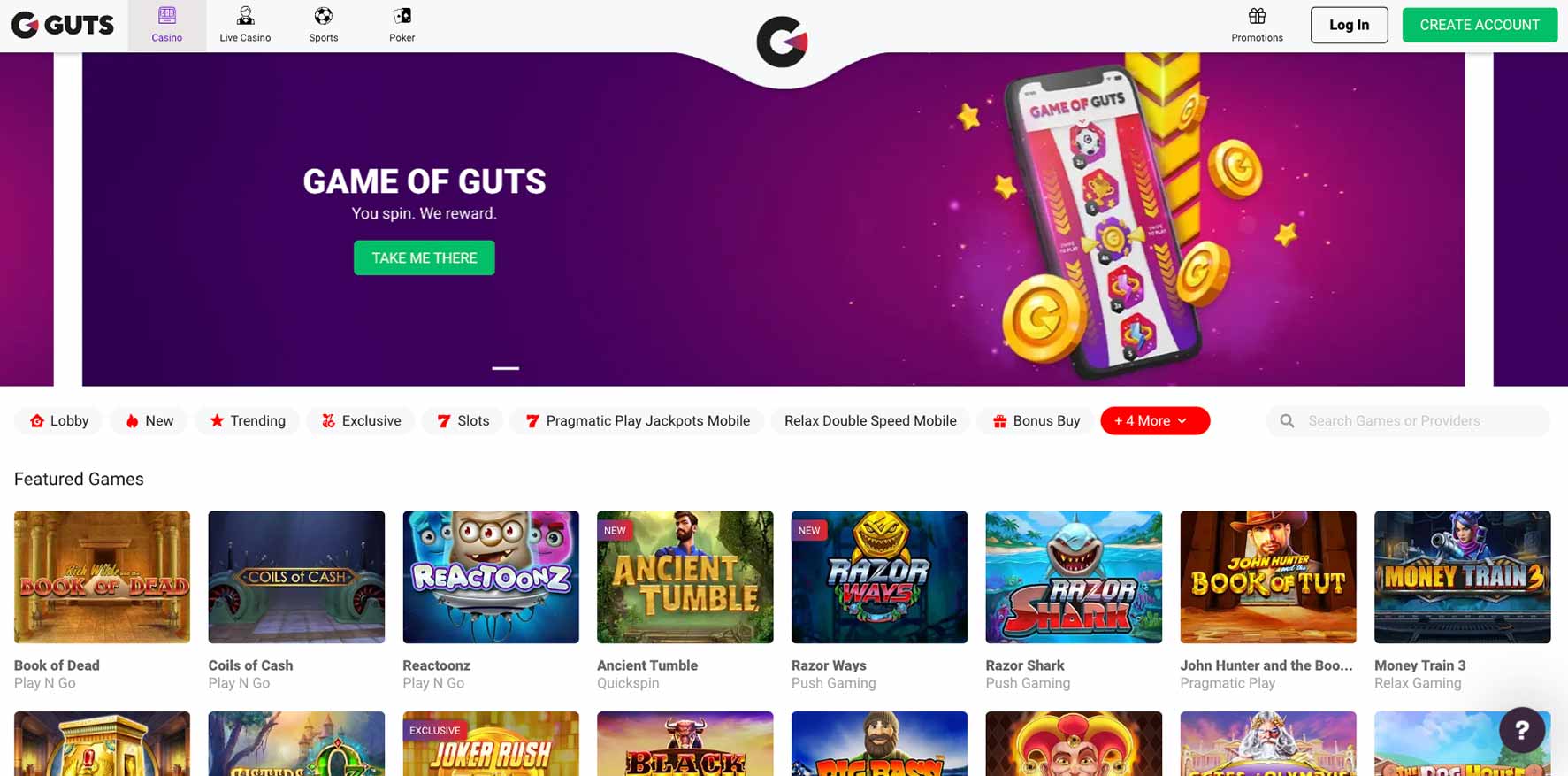Click the search magnifier icon
1568x776 pixels.
tap(1288, 421)
